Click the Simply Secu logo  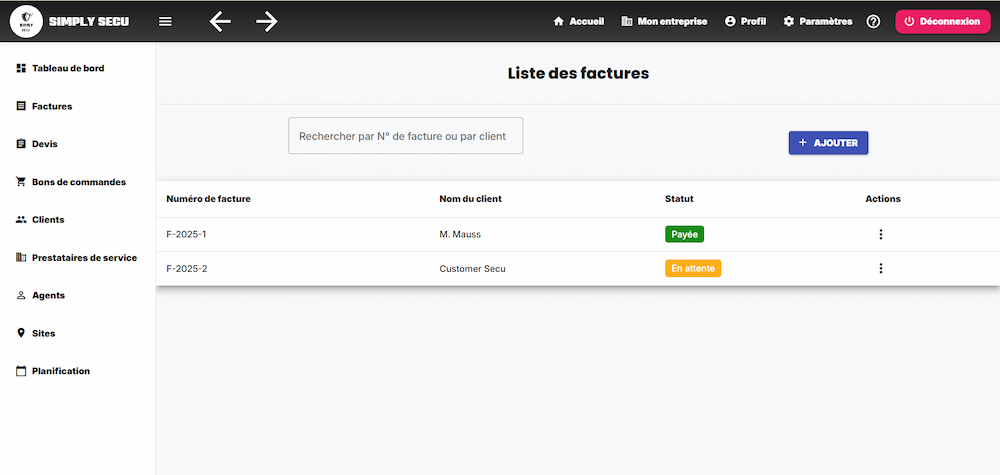26,21
